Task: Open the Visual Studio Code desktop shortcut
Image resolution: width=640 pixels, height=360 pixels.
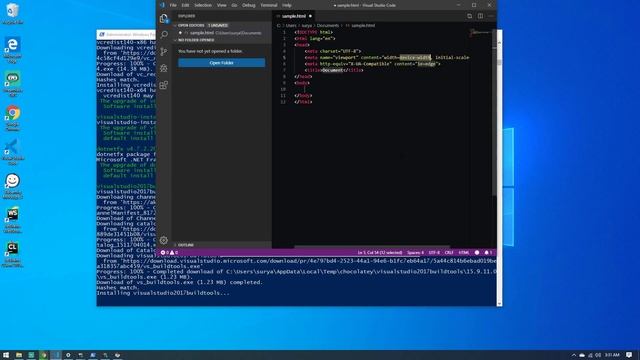Action: (13, 152)
